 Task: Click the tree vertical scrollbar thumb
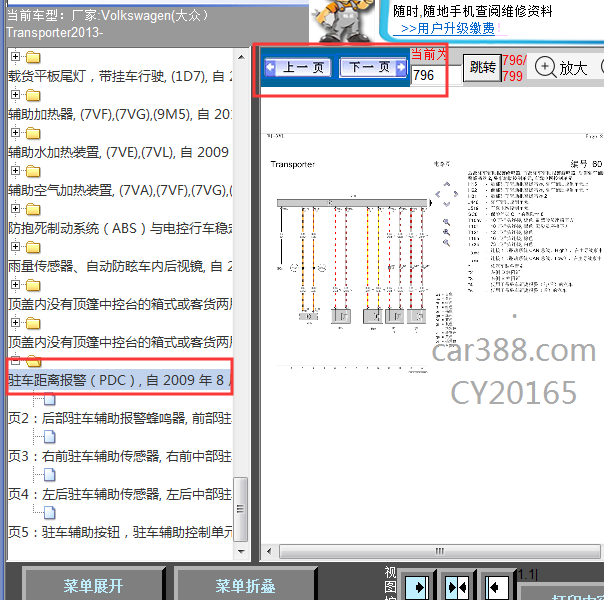241,509
